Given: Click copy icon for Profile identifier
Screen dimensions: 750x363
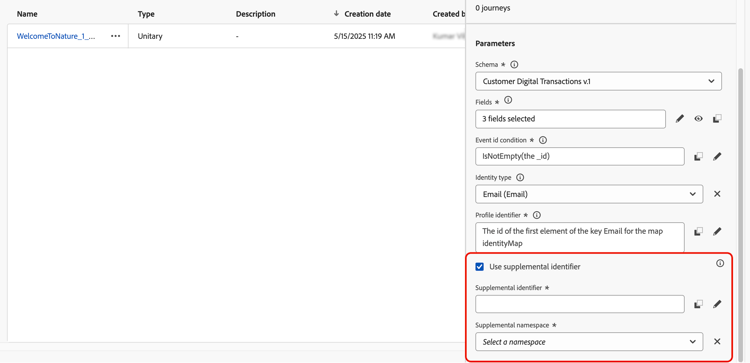Looking at the screenshot, I should click(x=698, y=231).
